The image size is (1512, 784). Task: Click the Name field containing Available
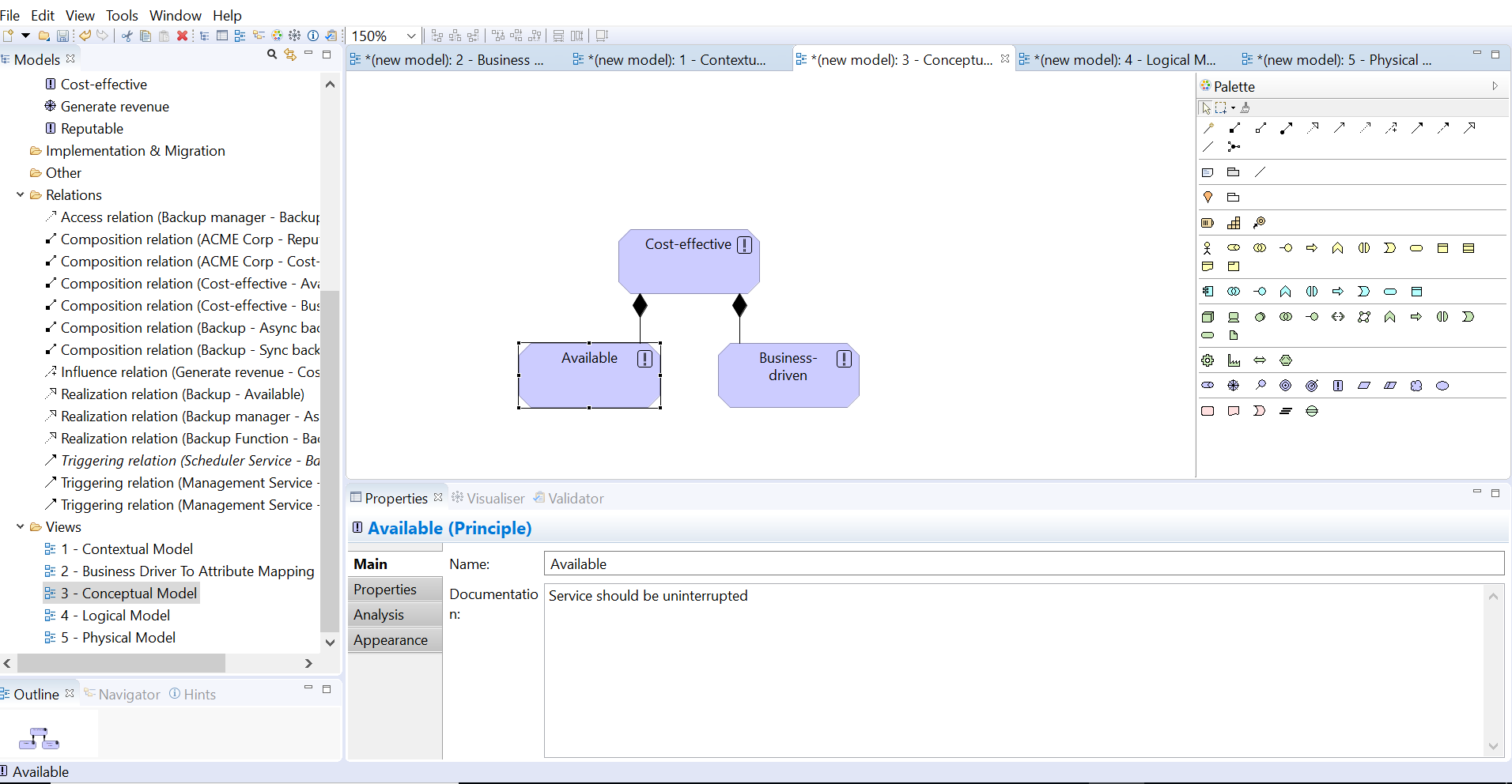[x=1023, y=563]
